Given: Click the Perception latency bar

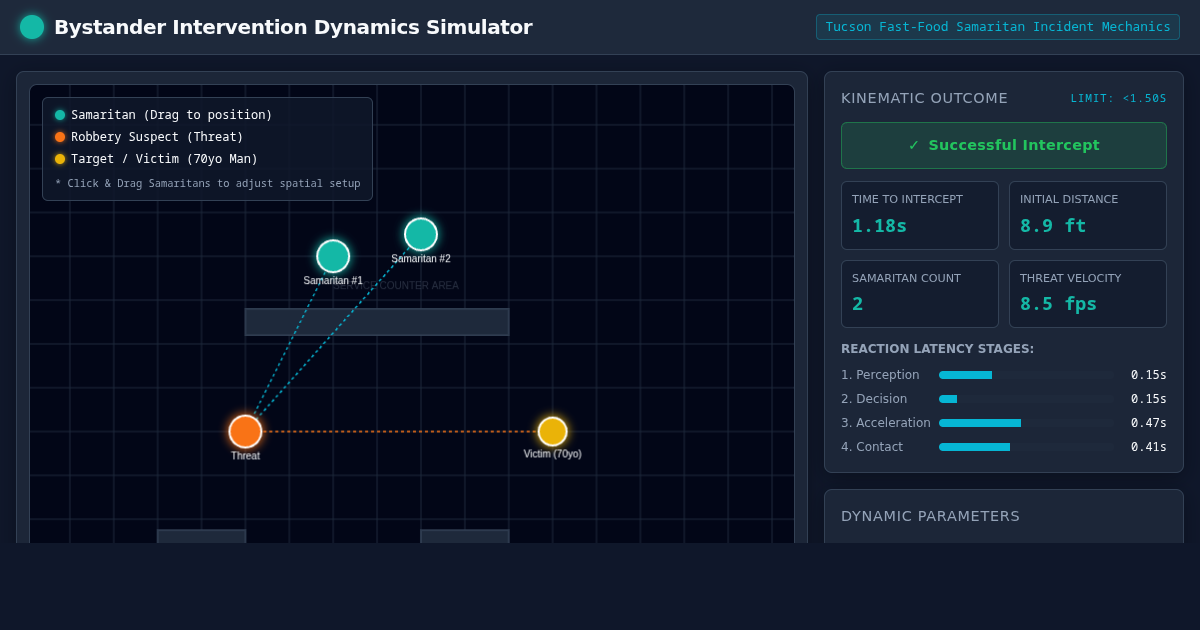Looking at the screenshot, I should (1026, 375).
